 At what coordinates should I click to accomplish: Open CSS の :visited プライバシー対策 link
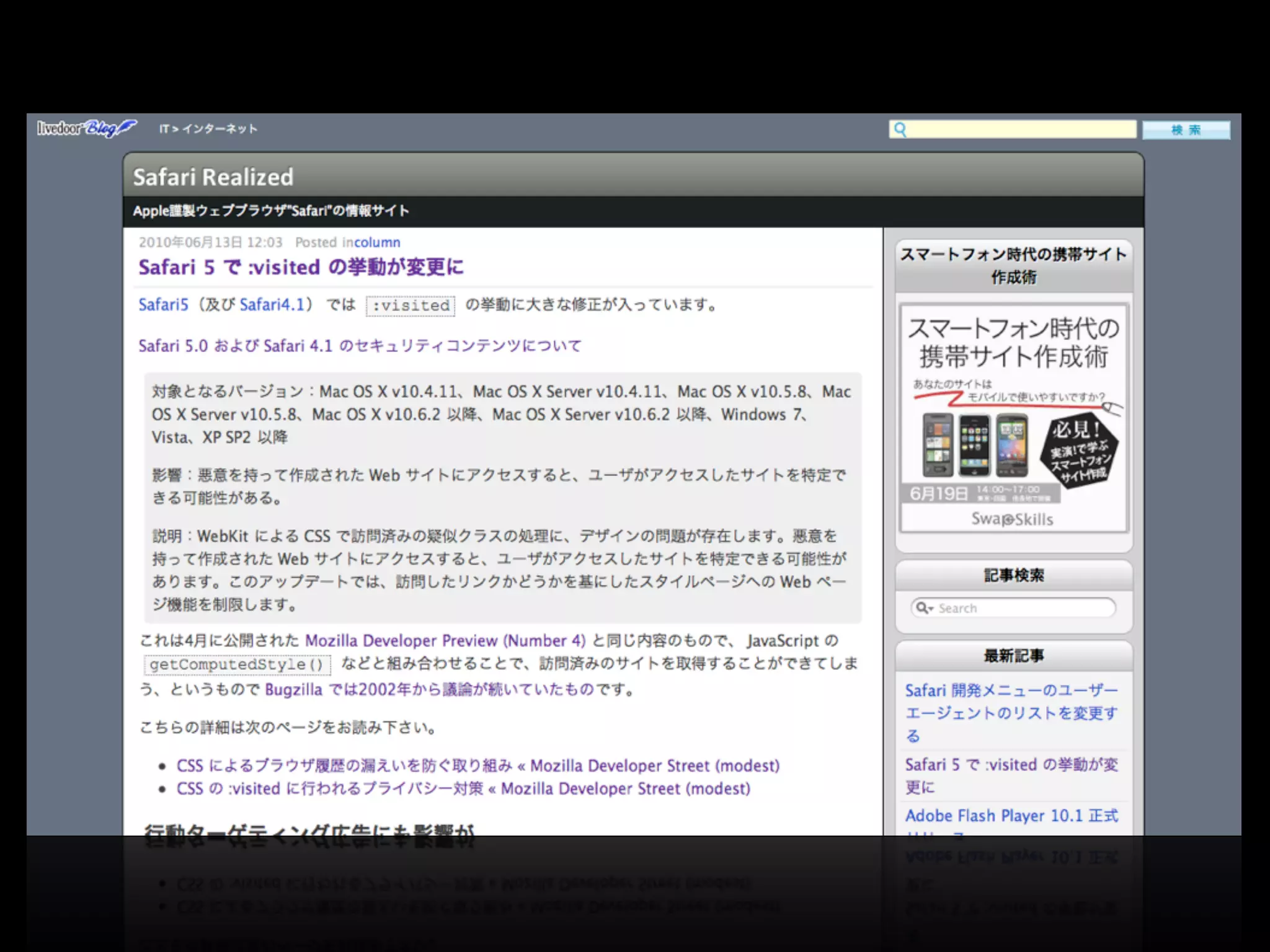pos(463,789)
